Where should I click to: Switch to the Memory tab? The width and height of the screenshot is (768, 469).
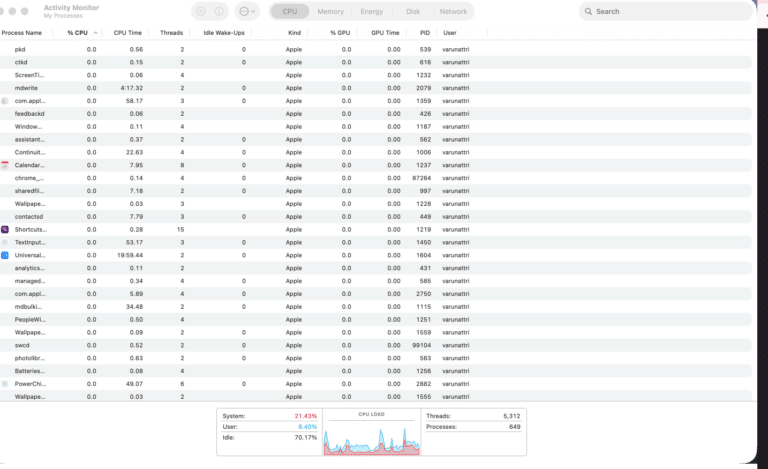331,11
